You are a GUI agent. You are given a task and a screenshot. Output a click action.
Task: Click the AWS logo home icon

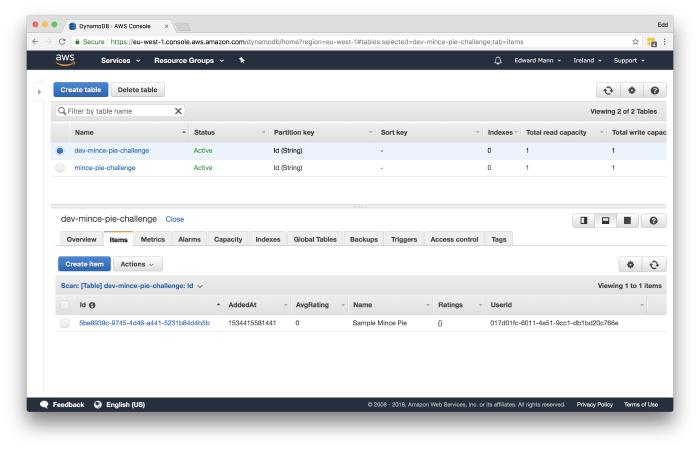(65, 60)
